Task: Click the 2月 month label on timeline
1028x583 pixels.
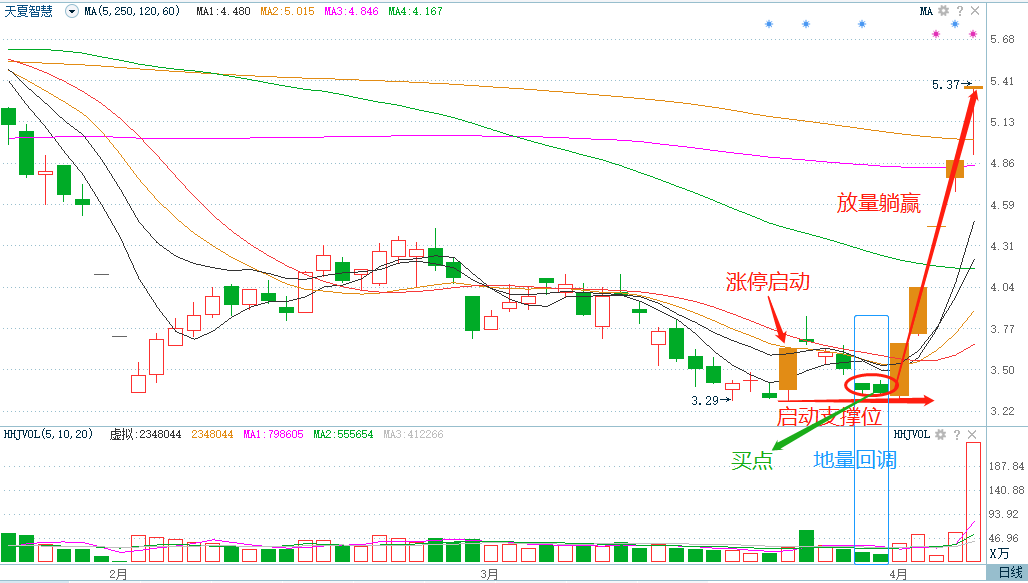Action: (118, 574)
